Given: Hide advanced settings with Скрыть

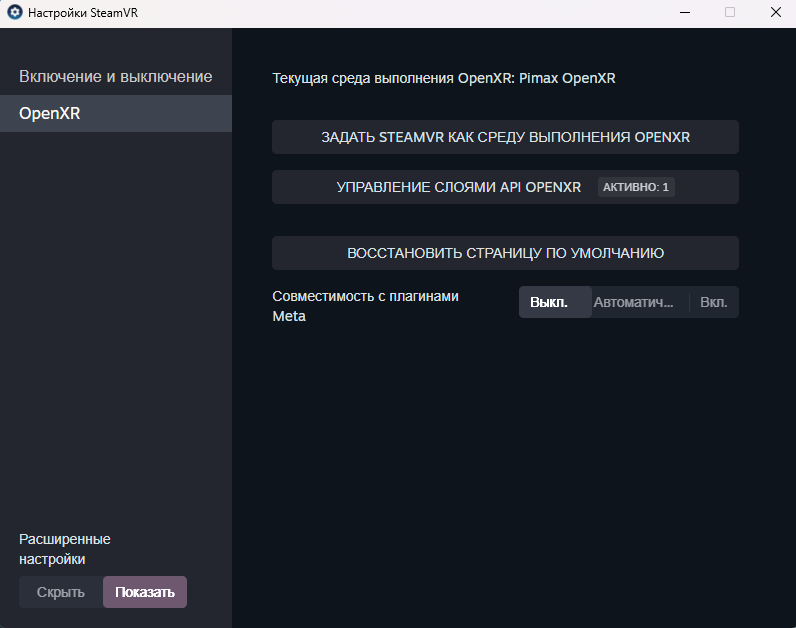Looking at the screenshot, I should click(61, 592).
